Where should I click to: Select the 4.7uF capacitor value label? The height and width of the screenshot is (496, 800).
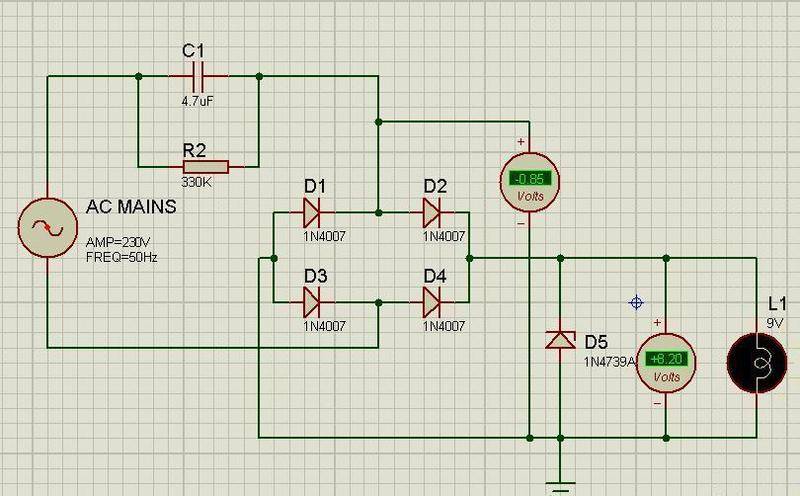pyautogui.click(x=199, y=102)
